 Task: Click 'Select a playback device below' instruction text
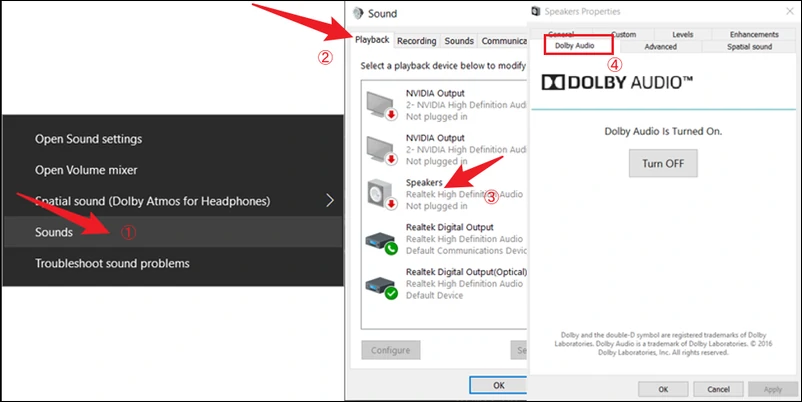[443, 66]
